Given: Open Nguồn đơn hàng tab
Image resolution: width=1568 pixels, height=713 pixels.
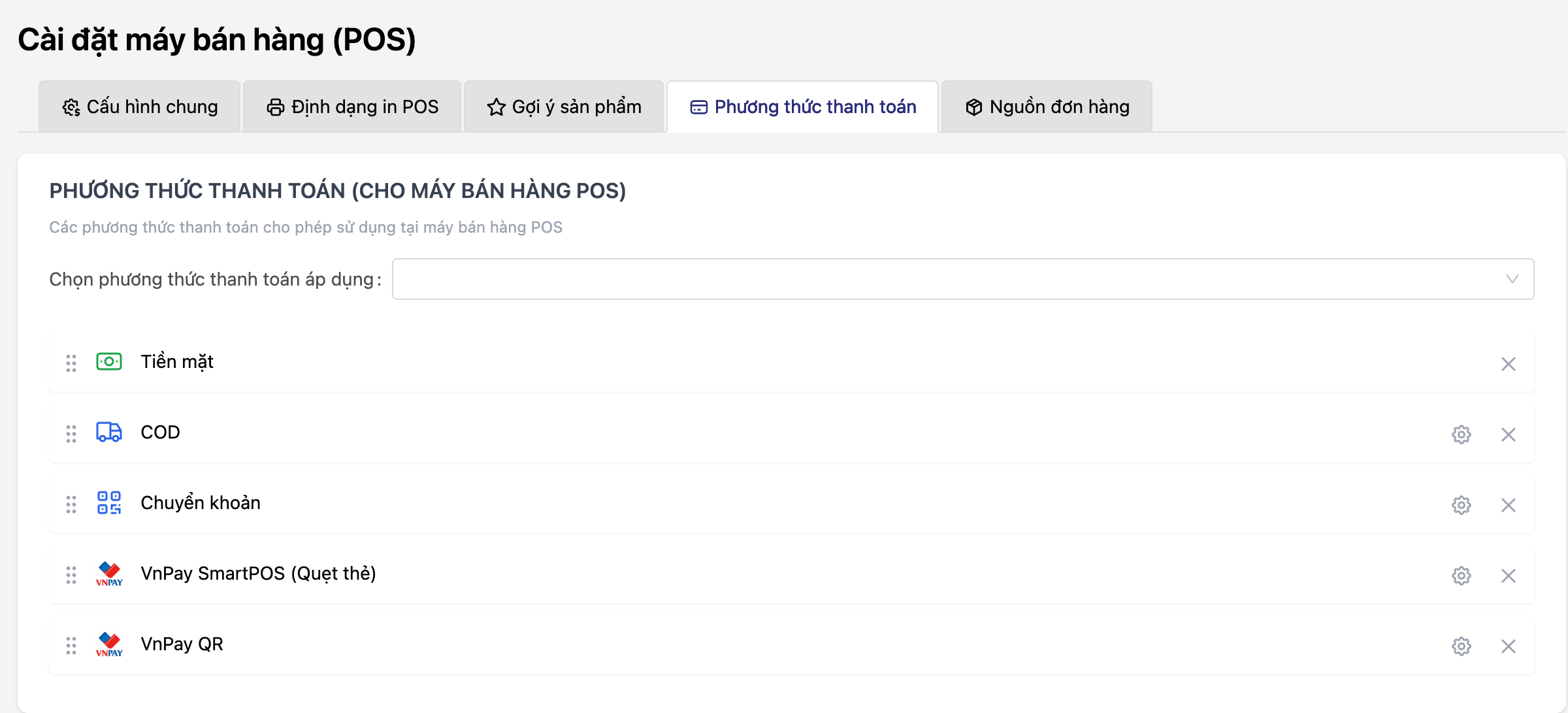Looking at the screenshot, I should coord(1047,107).
